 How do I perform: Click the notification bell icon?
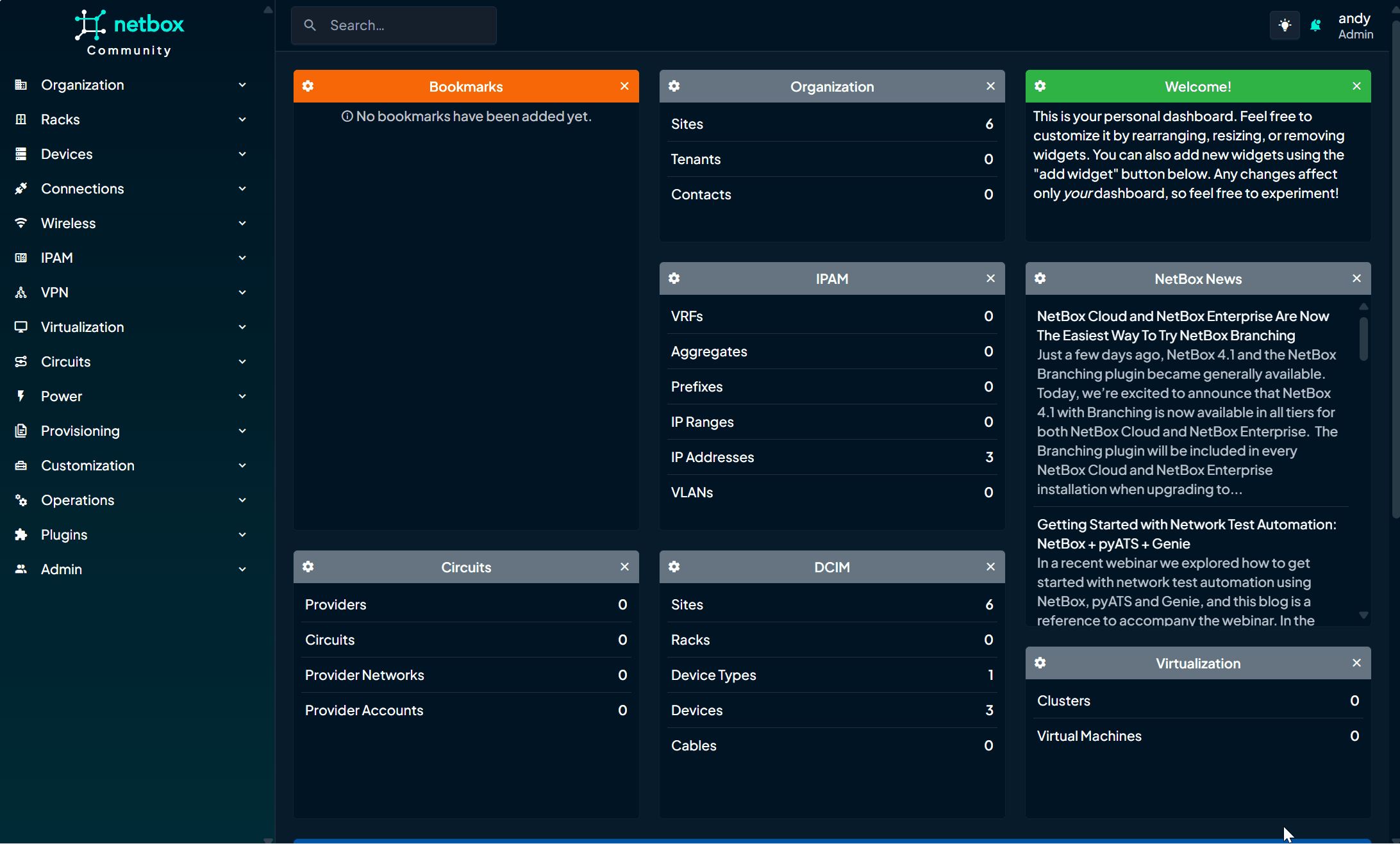[x=1315, y=25]
